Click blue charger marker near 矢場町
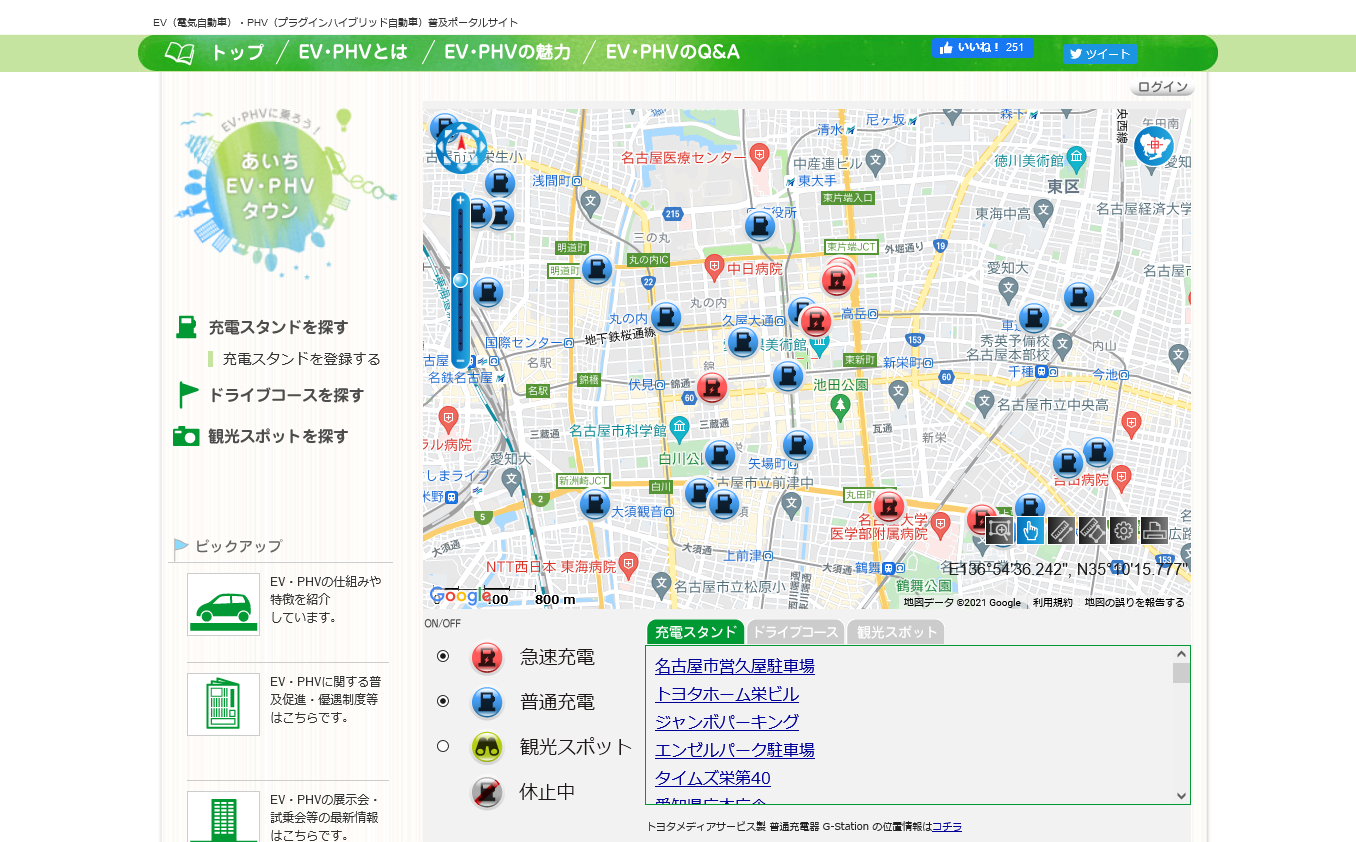 click(x=797, y=445)
